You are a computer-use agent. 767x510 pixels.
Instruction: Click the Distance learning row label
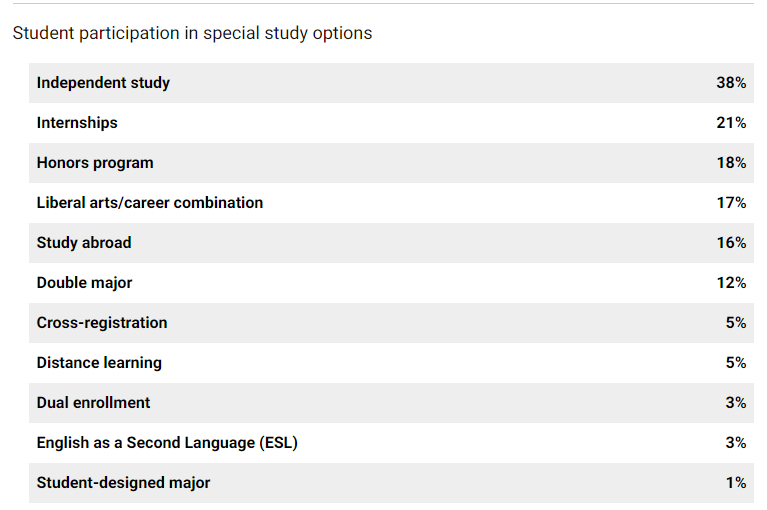99,363
